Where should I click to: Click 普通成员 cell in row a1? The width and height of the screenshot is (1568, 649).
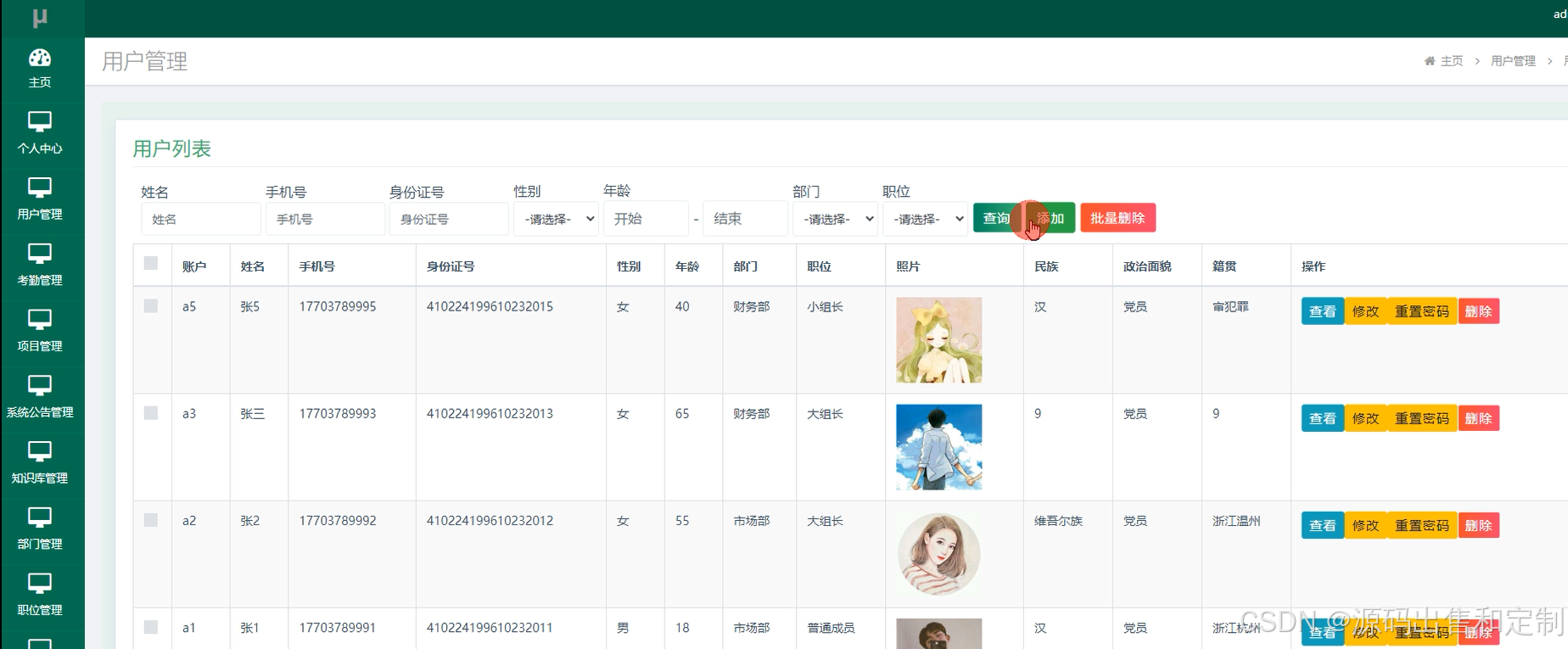point(831,628)
